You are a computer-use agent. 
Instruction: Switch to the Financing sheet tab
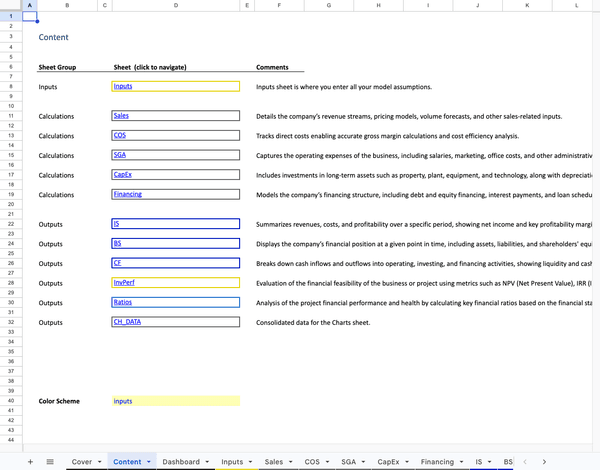pyautogui.click(x=436, y=462)
